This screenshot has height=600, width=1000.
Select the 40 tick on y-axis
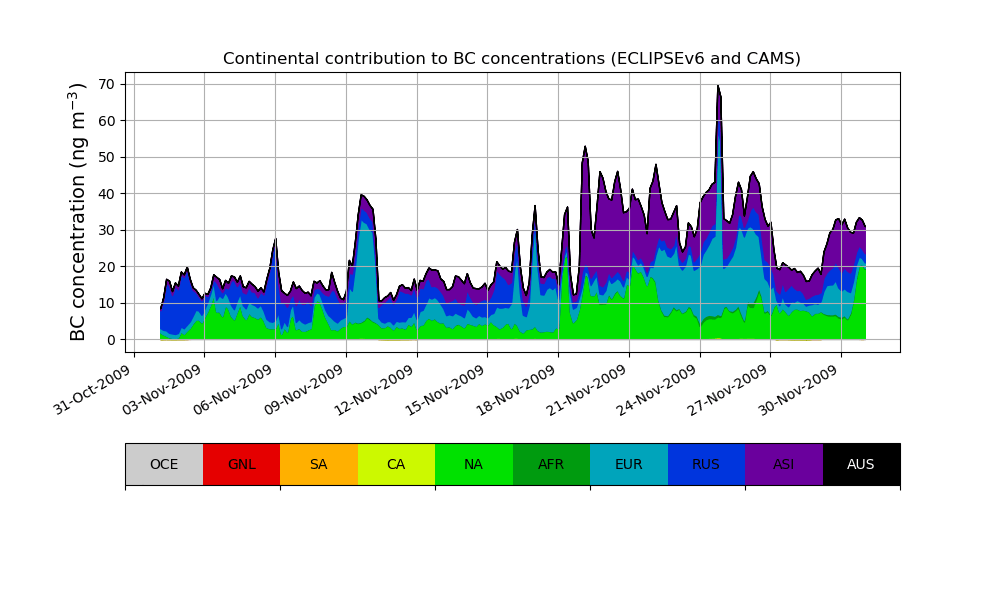click(x=108, y=194)
